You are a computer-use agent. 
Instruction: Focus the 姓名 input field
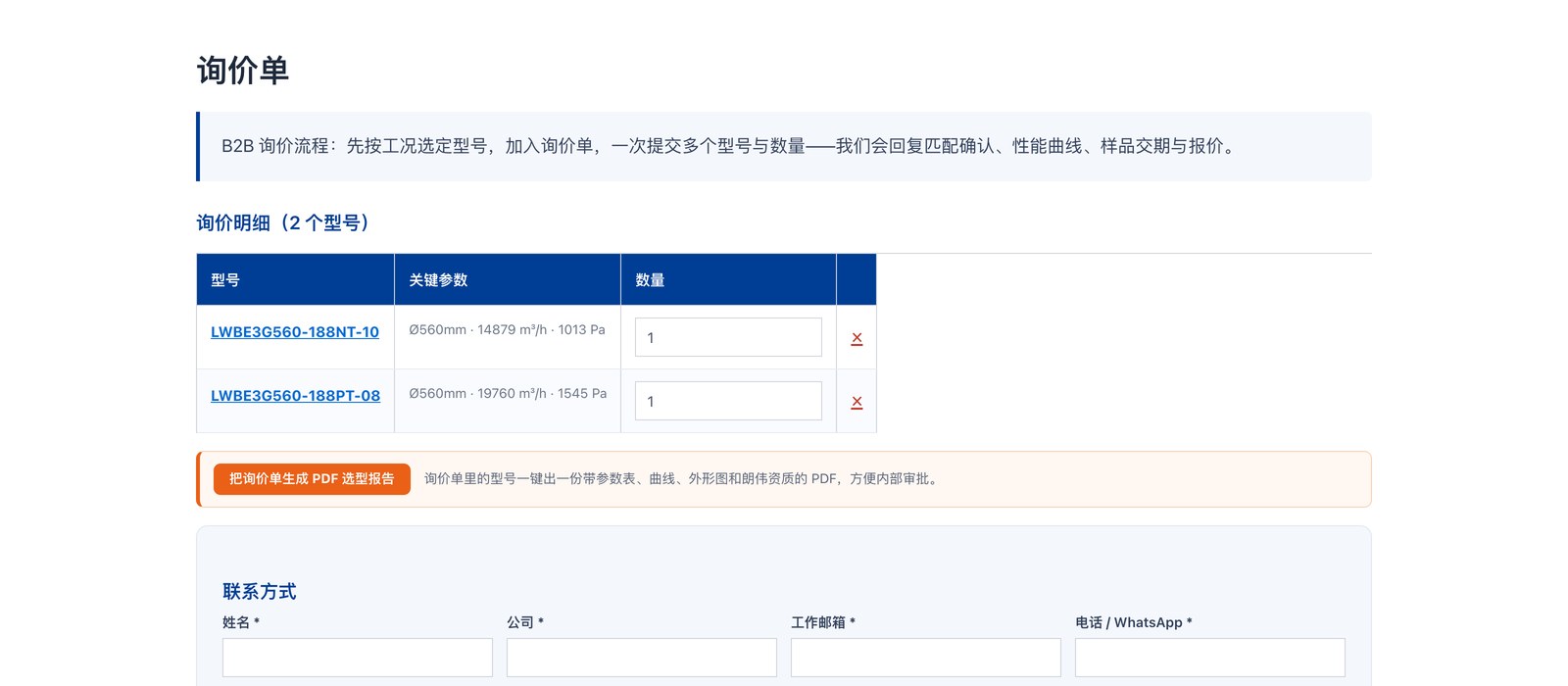coord(358,658)
